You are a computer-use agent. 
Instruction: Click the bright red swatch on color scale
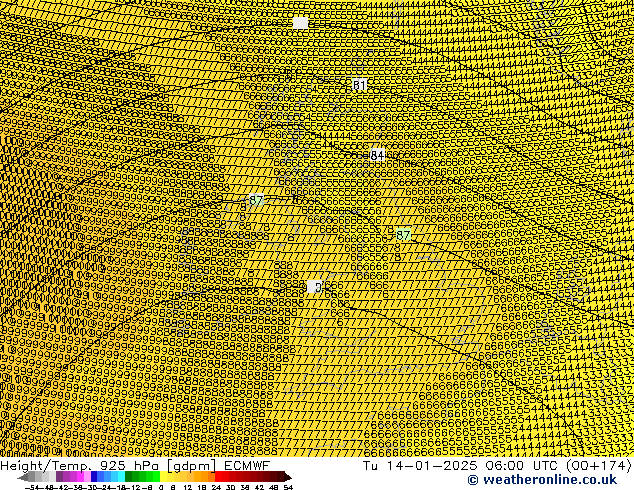218,477
